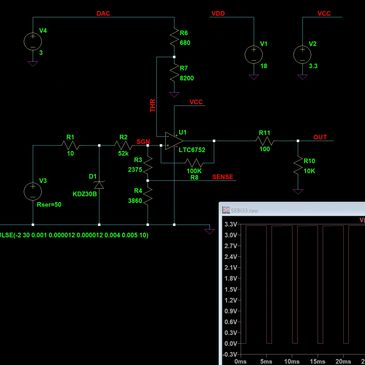
Task: Click the 680 value of R6
Action: click(185, 43)
